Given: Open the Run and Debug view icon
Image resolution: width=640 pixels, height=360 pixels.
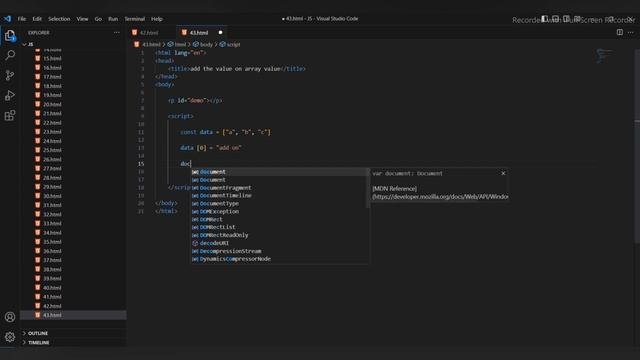Looking at the screenshot, I should [x=10, y=95].
